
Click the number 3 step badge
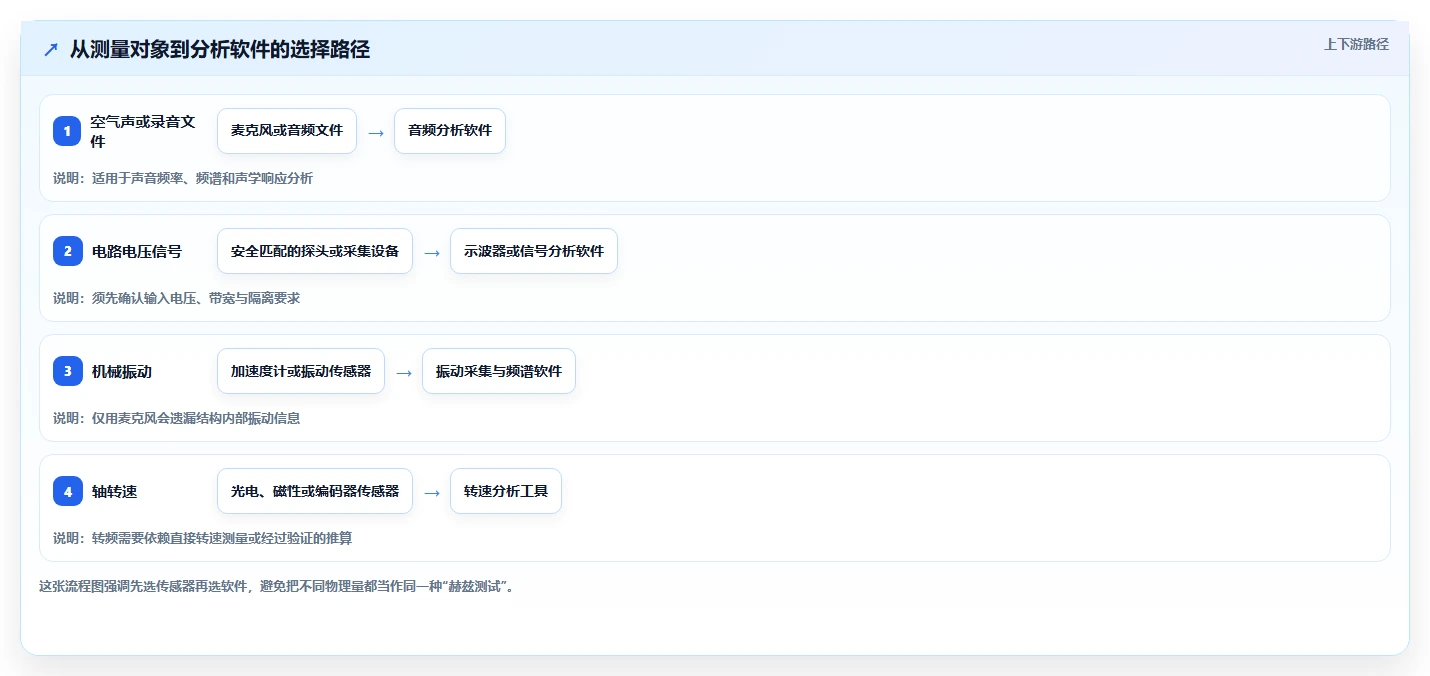pos(67,371)
